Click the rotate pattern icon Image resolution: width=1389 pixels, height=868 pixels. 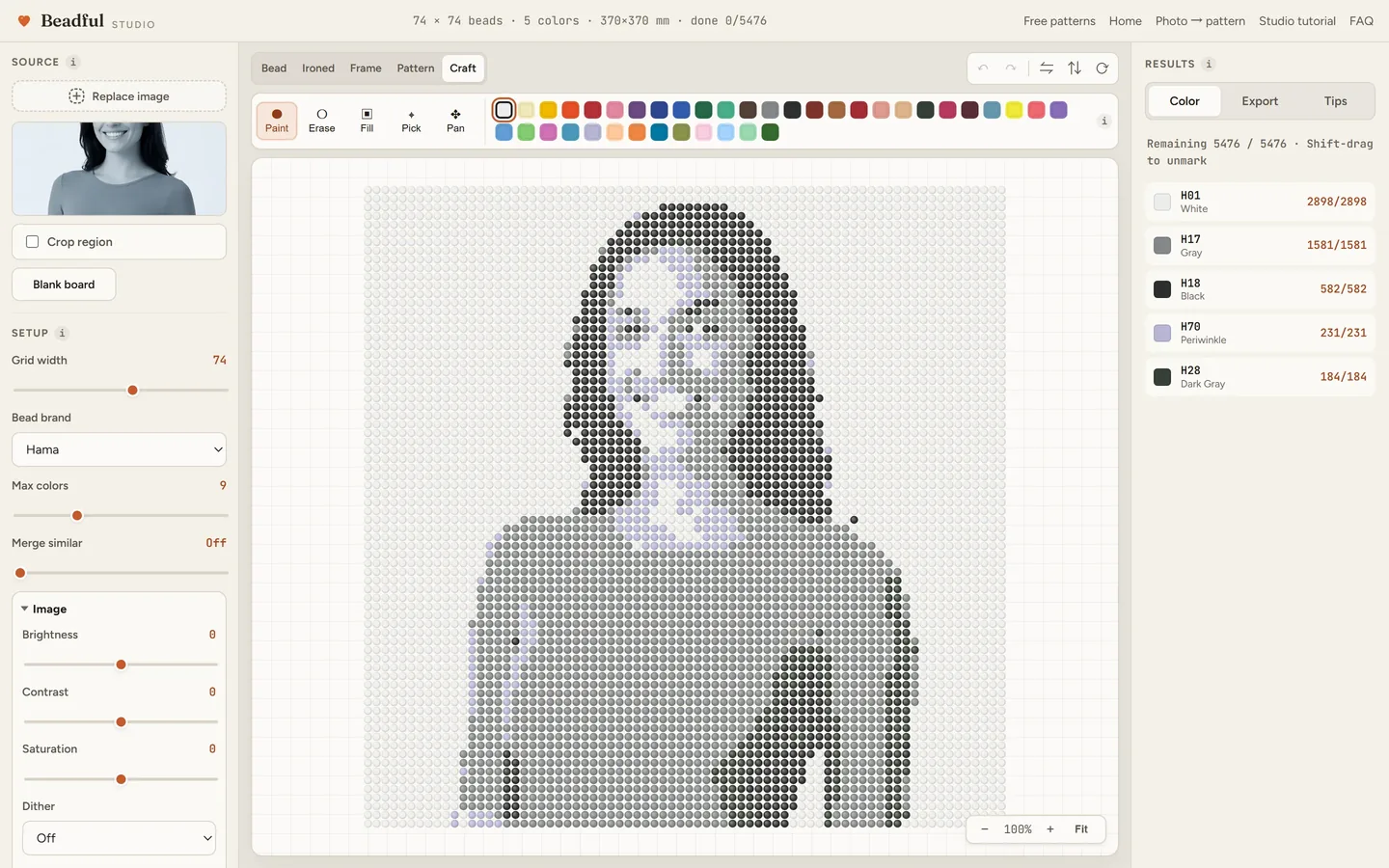[x=1102, y=68]
